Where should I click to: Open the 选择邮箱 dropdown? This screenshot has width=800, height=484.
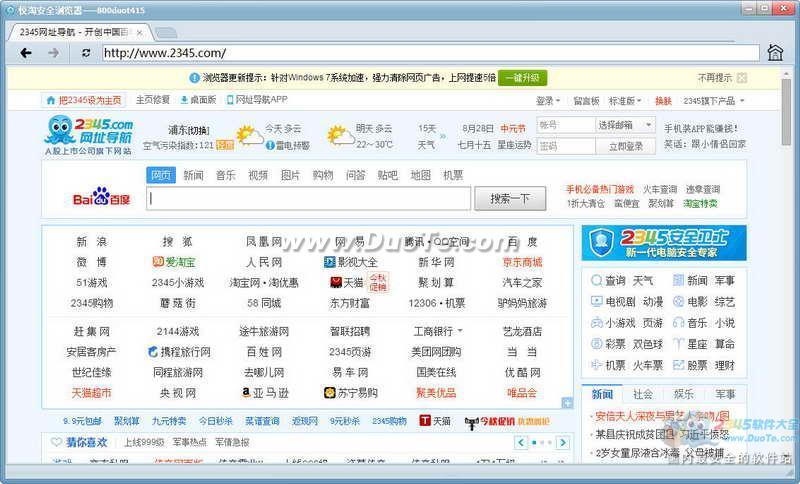click(625, 125)
